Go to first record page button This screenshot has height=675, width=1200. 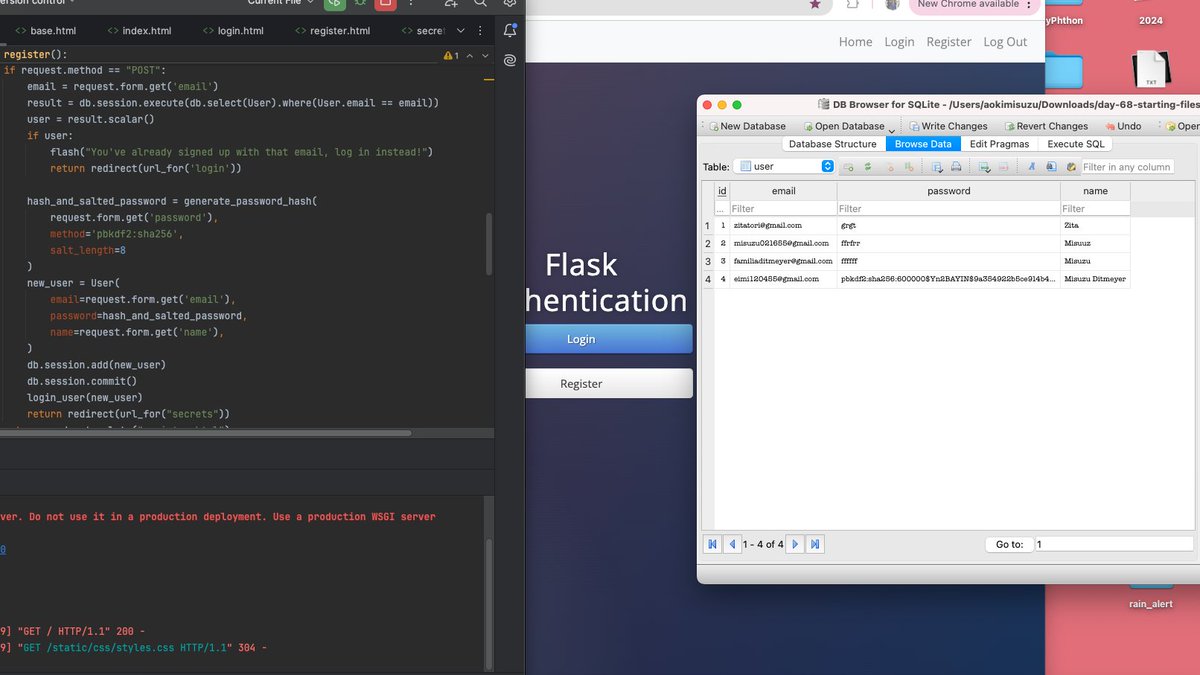pyautogui.click(x=713, y=544)
